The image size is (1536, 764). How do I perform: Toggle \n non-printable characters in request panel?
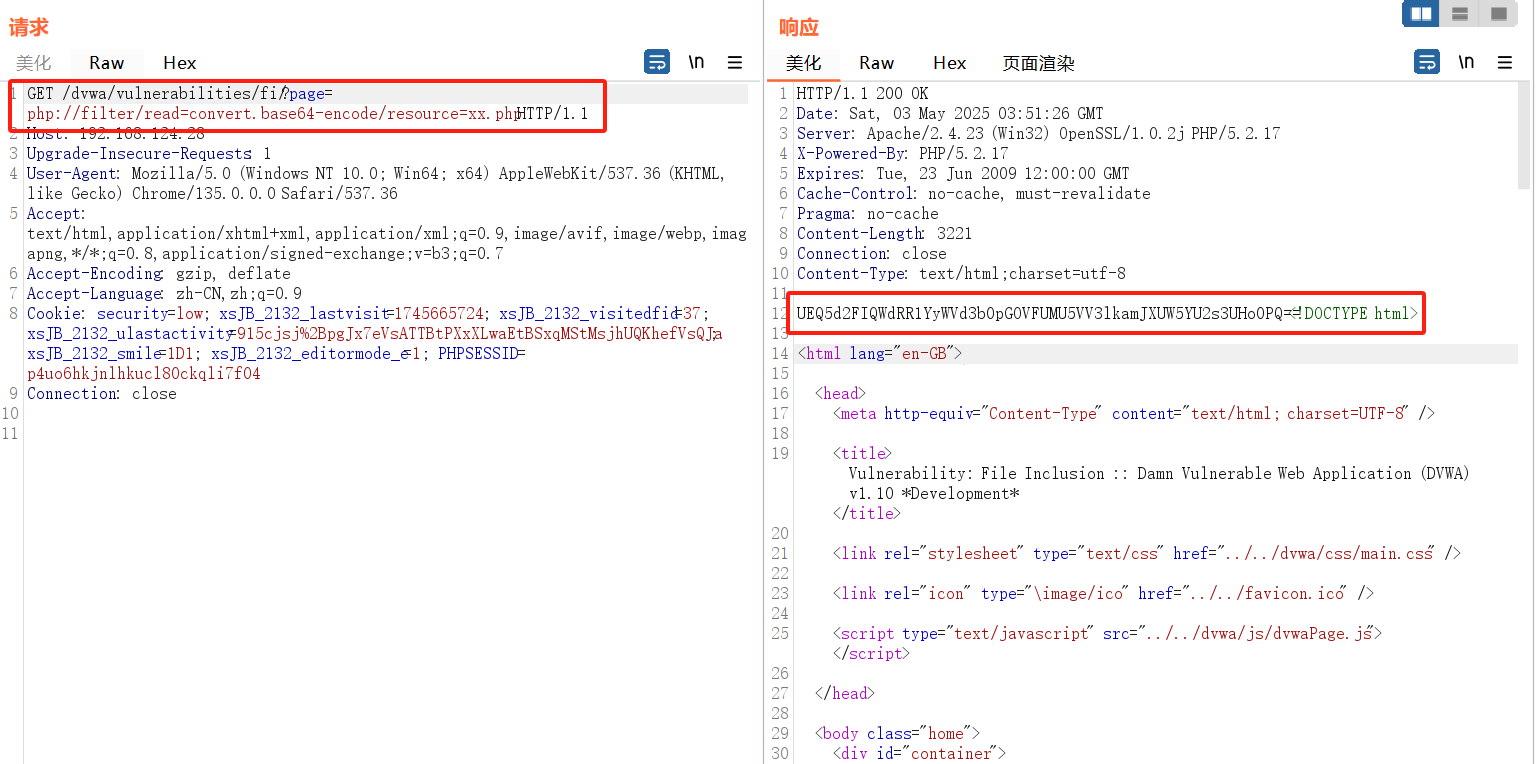[696, 62]
